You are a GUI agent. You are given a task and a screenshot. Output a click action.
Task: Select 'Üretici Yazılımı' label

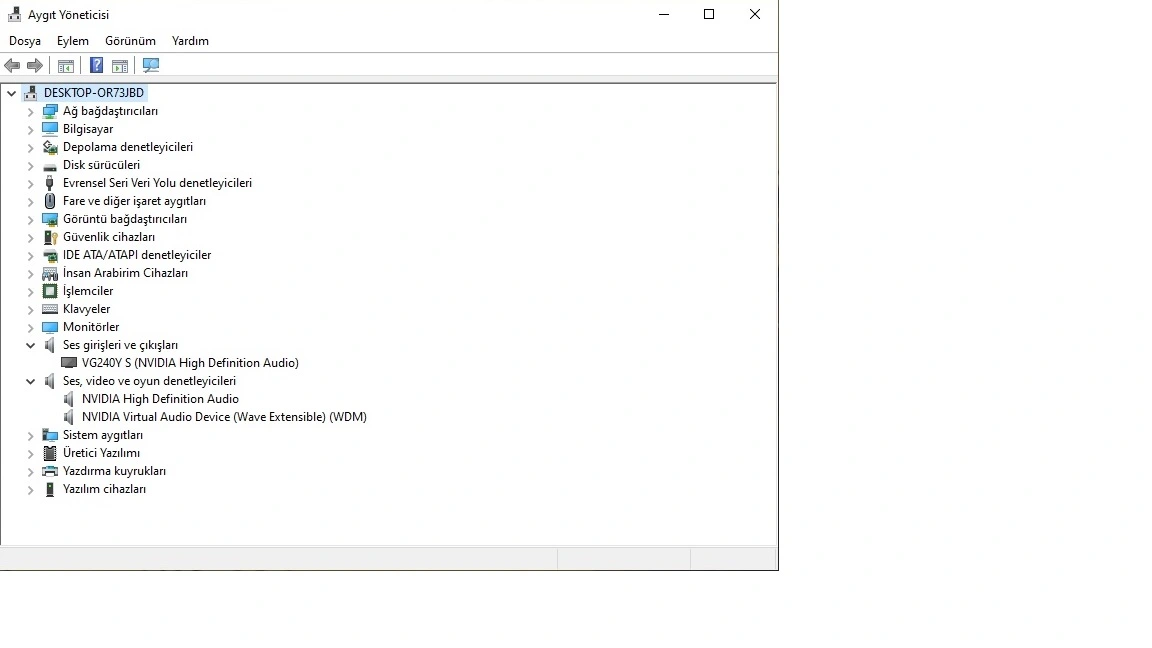(101, 453)
